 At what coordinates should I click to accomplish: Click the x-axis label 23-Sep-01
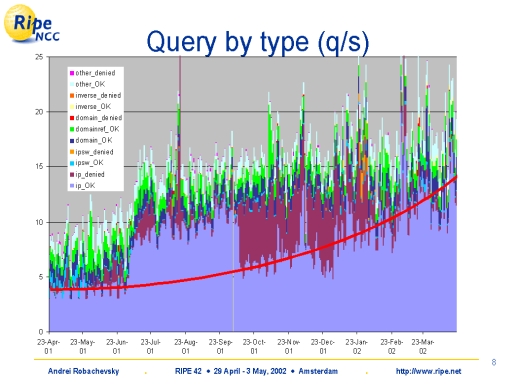(220, 347)
